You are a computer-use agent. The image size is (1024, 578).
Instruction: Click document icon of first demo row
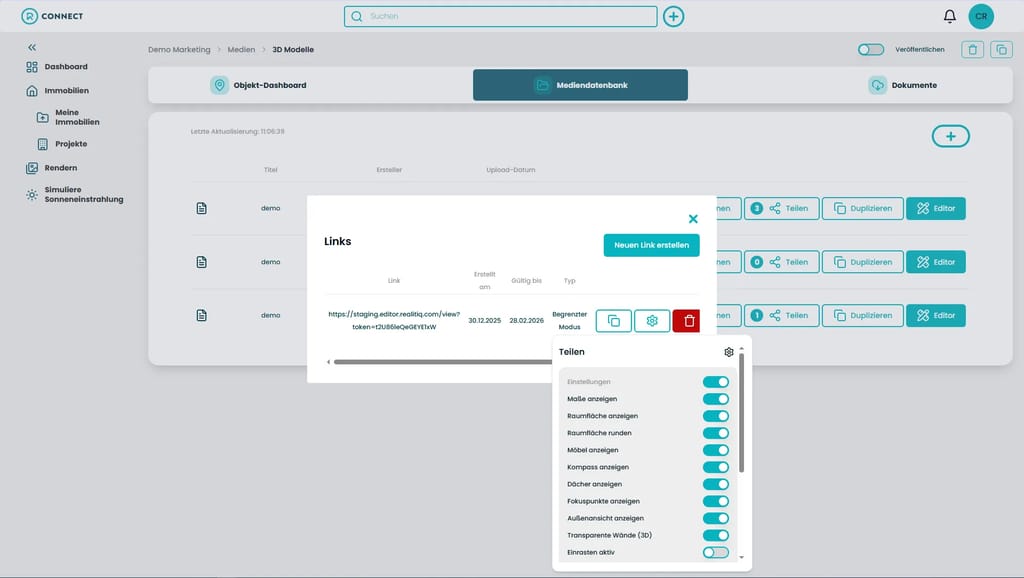[x=202, y=208]
